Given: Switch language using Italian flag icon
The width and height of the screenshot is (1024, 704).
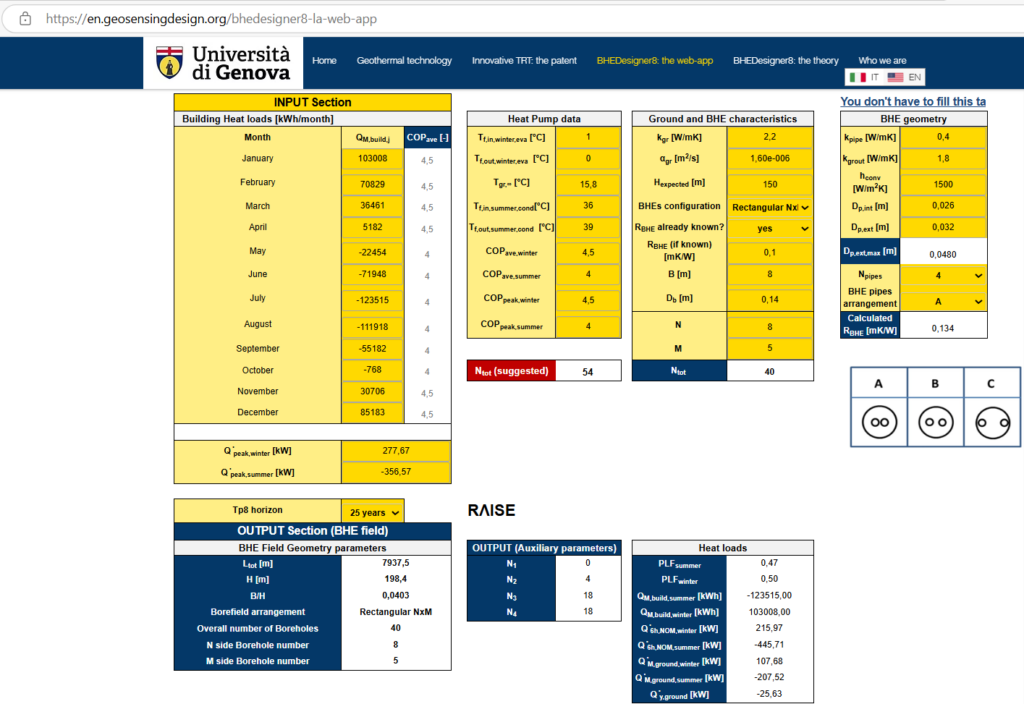Looking at the screenshot, I should (x=857, y=77).
